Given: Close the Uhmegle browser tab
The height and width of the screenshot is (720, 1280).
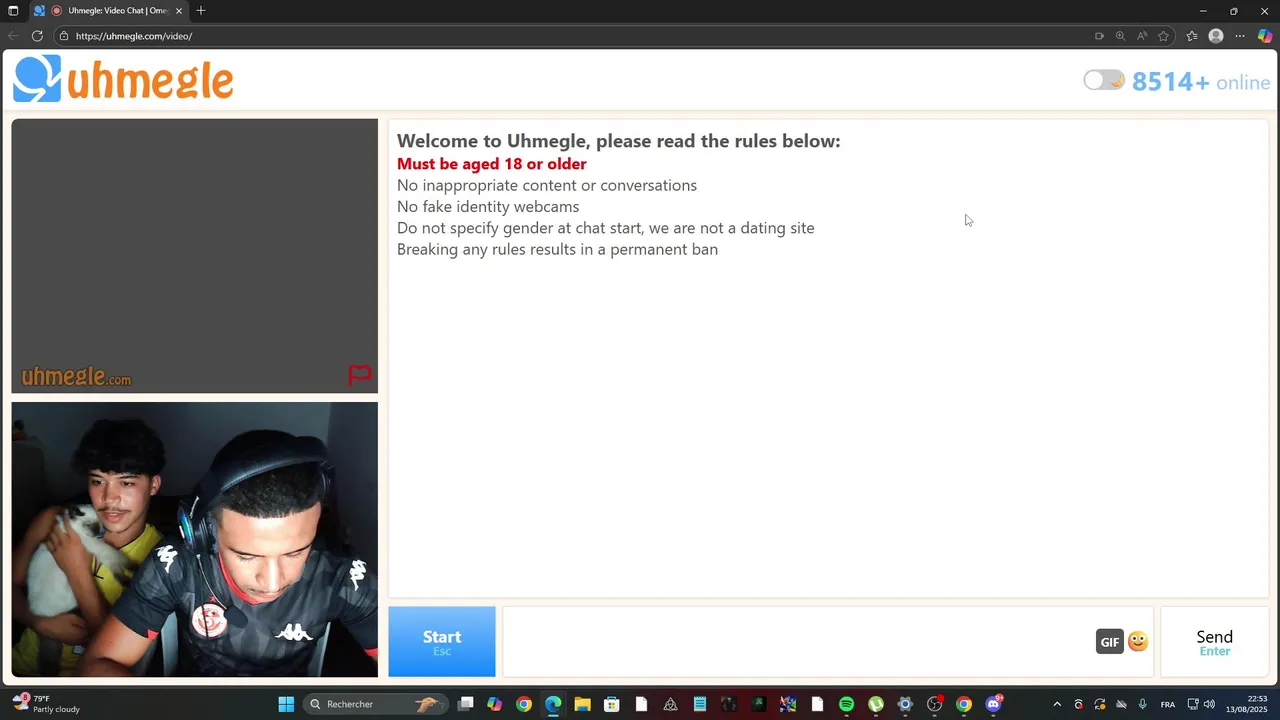Looking at the screenshot, I should (179, 11).
